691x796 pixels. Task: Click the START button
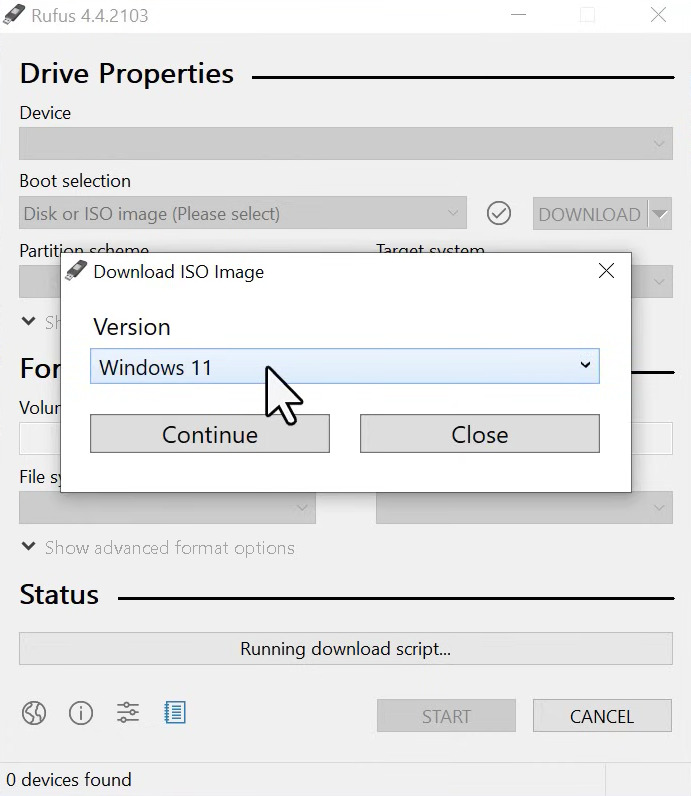446,716
